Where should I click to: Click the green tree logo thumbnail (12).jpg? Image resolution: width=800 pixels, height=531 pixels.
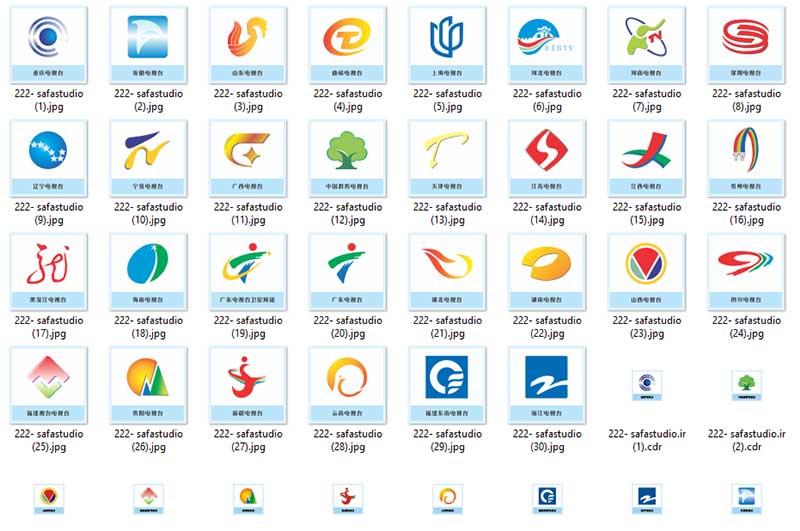(347, 159)
